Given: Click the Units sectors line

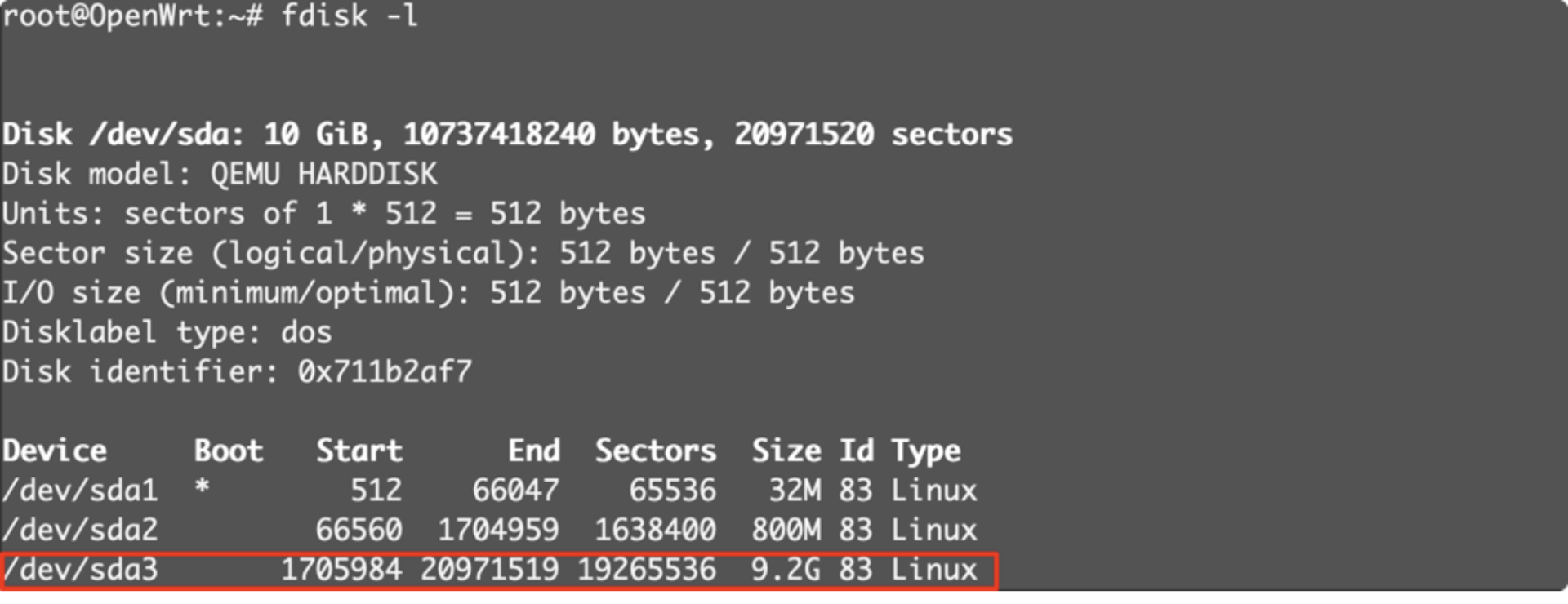Looking at the screenshot, I should coord(323,214).
